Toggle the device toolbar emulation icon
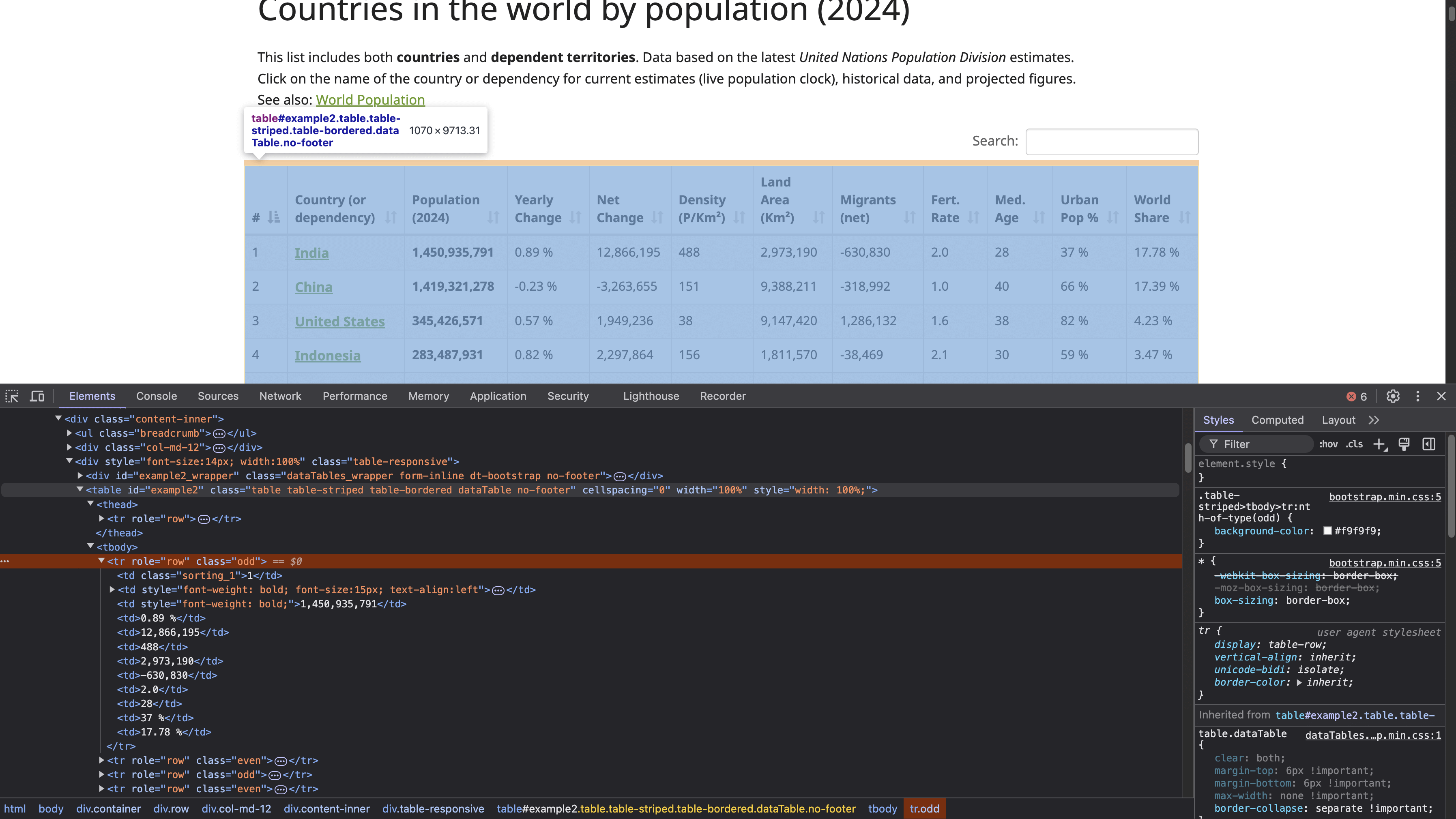This screenshot has height=819, width=1456. tap(37, 396)
